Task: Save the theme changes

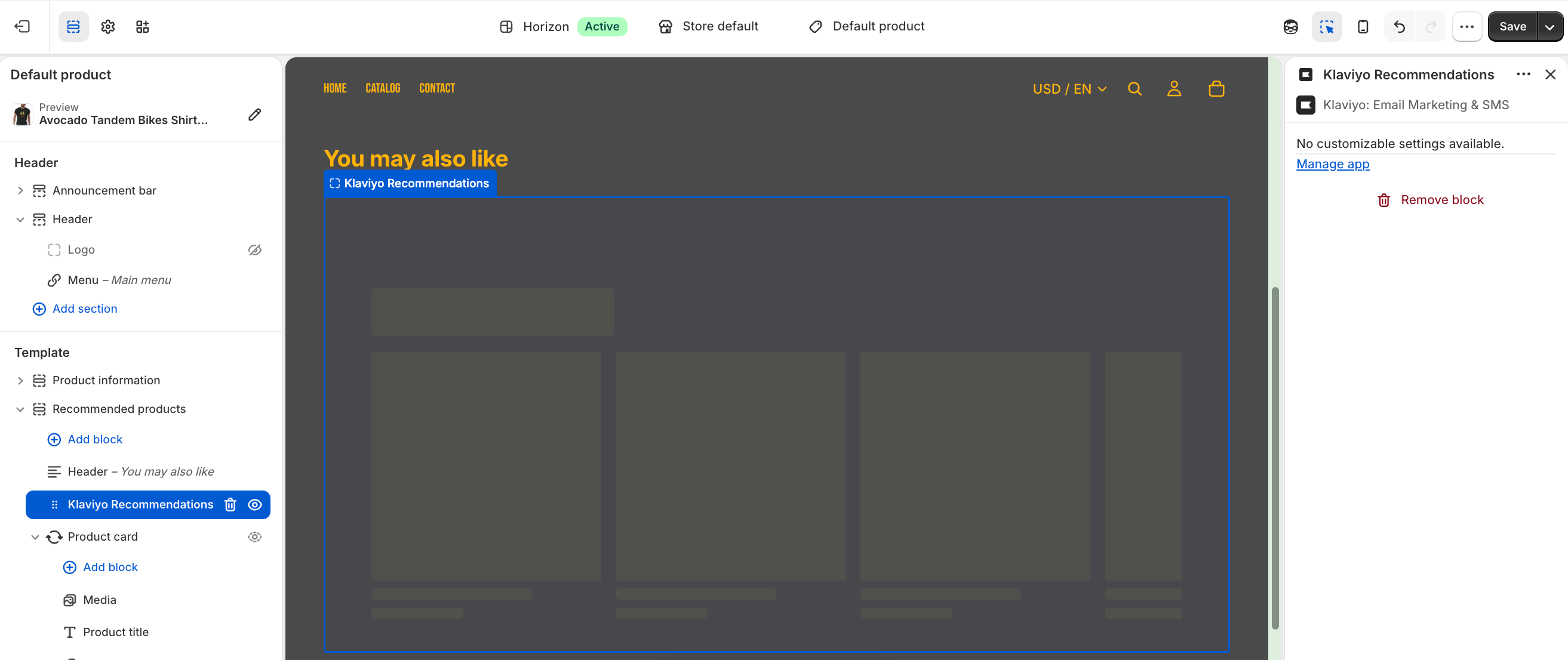Action: pos(1512,26)
